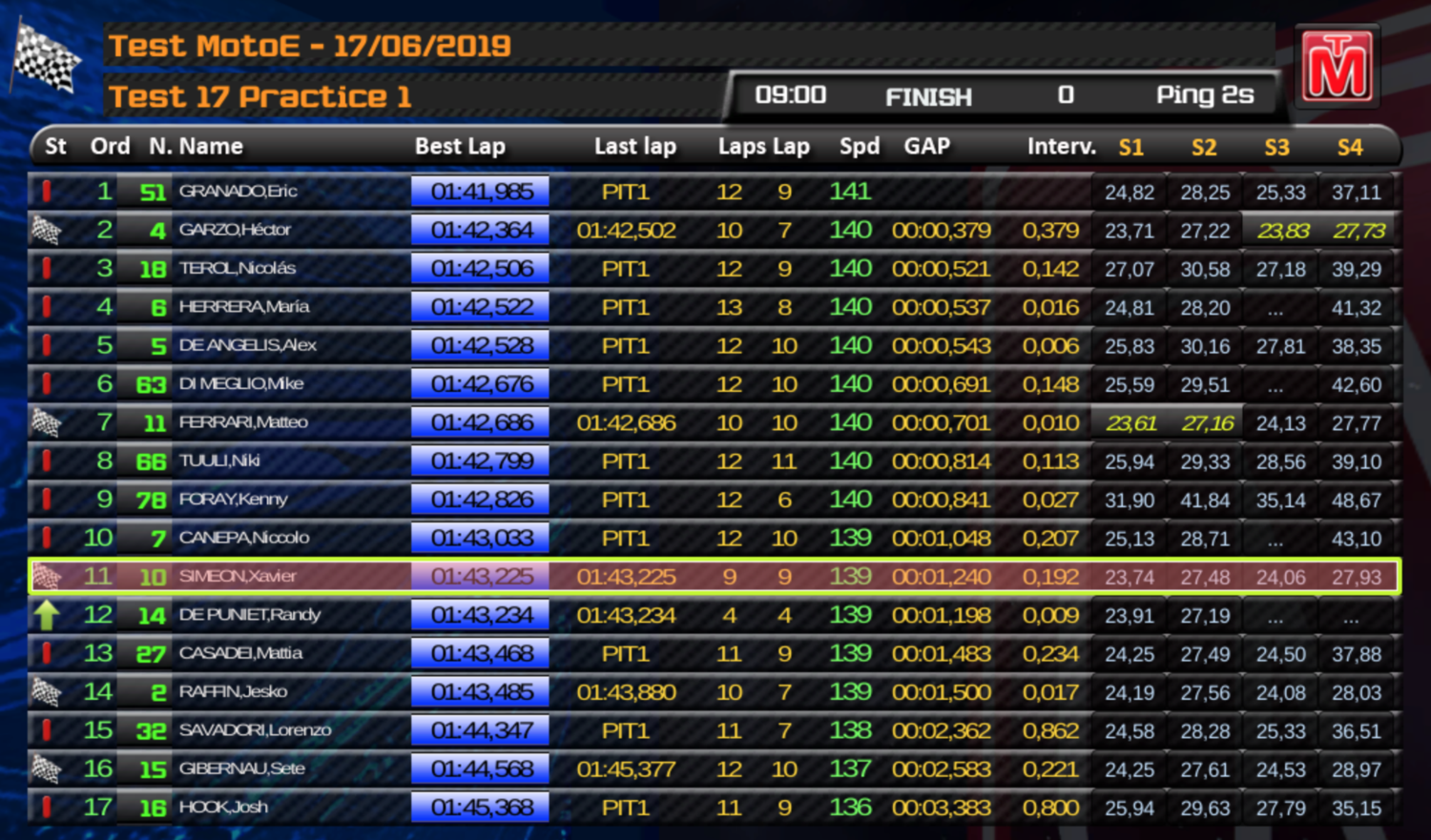
Task: Click best lap 01:43,225 of SIMEON
Action: tap(481, 577)
